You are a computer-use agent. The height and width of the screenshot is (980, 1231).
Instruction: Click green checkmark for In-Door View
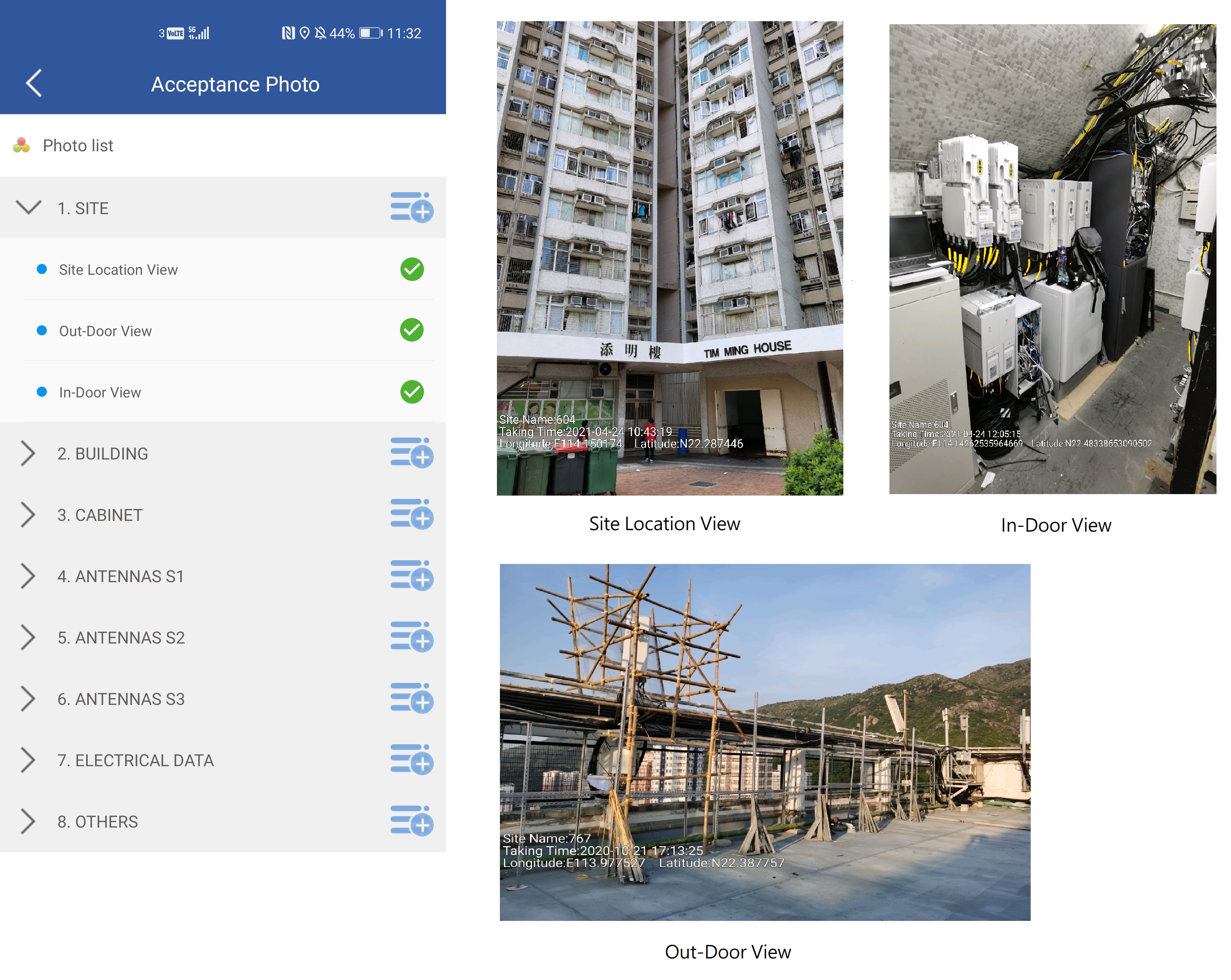(412, 392)
